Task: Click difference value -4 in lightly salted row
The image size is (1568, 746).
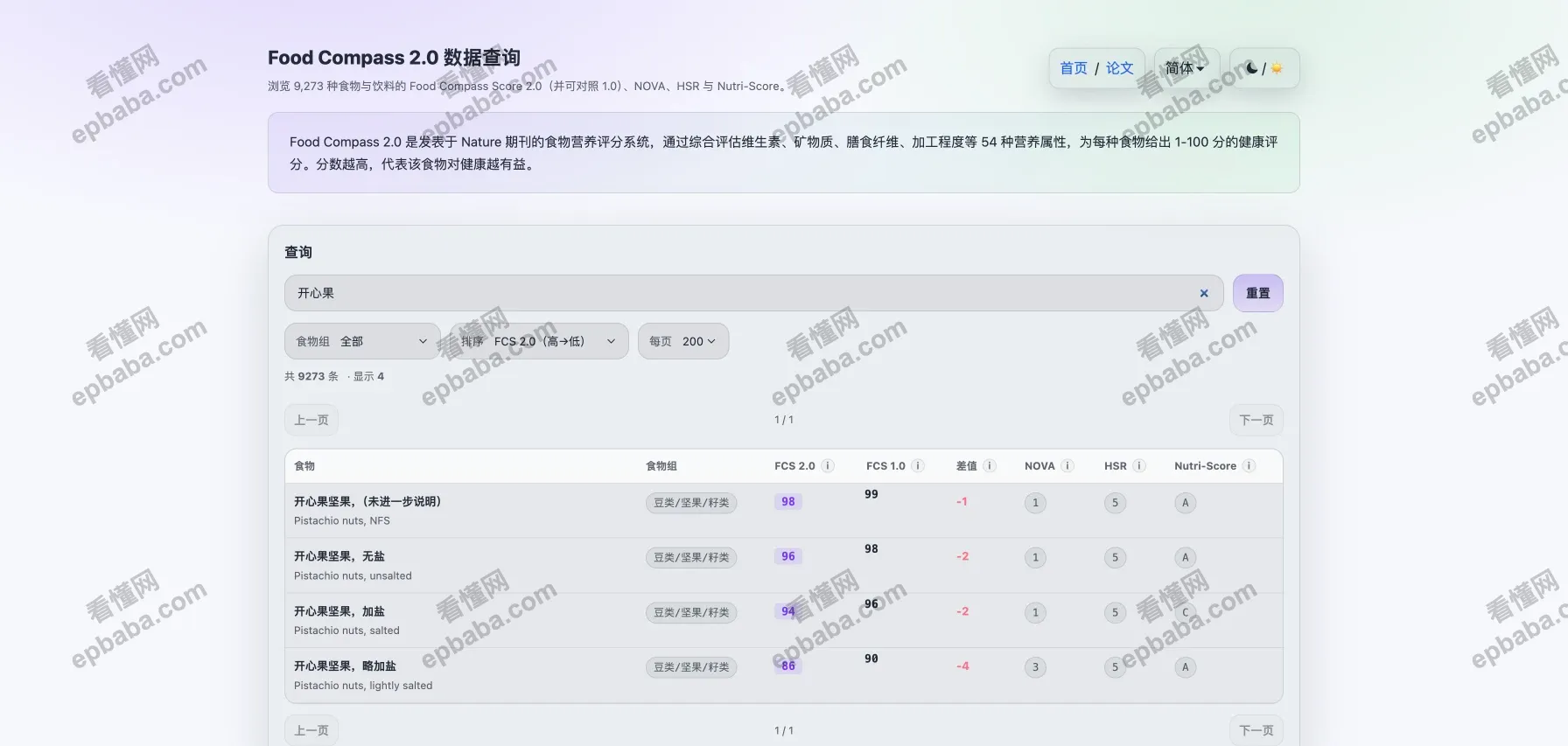Action: click(962, 666)
